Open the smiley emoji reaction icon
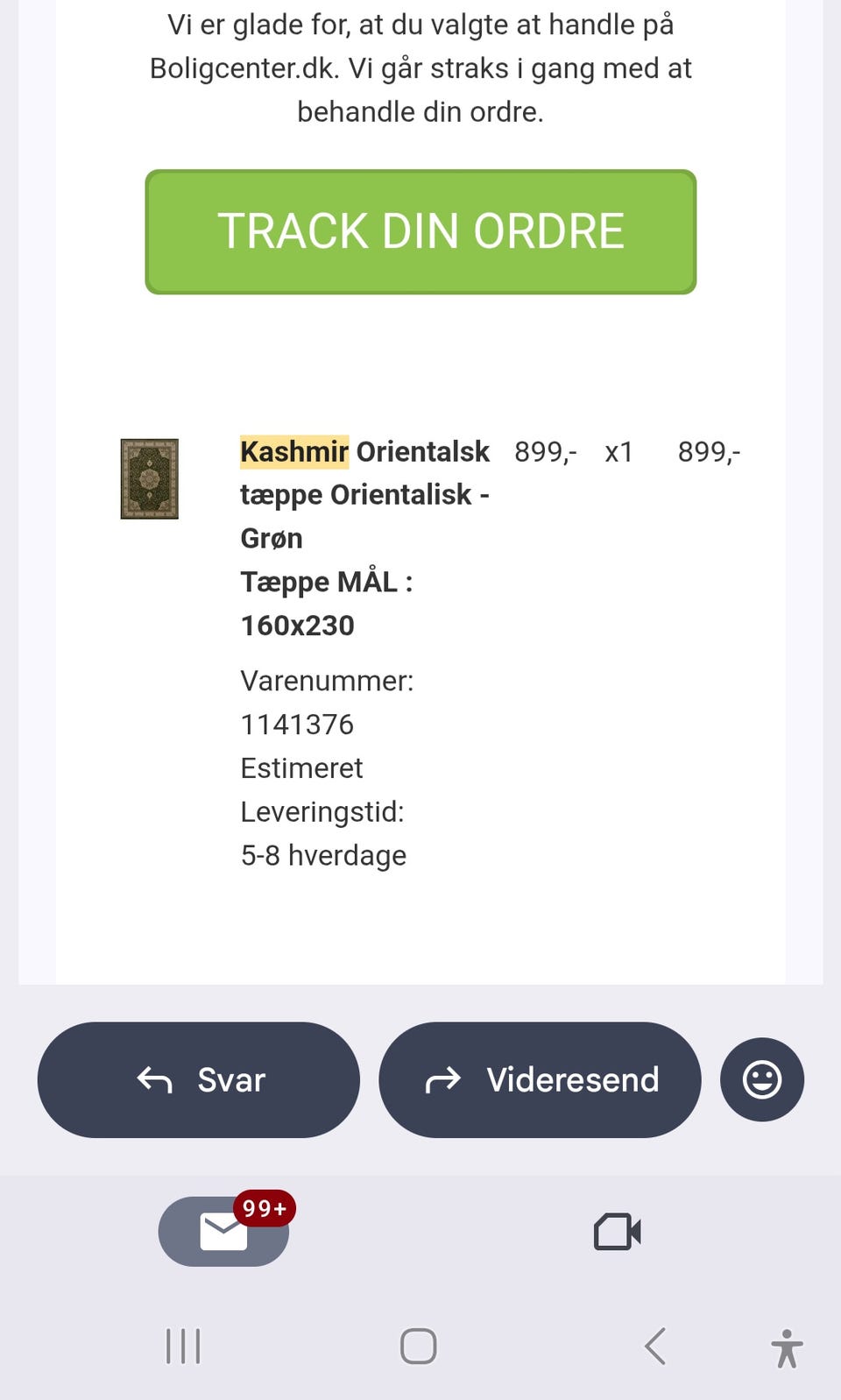The height and width of the screenshot is (1400, 841). point(761,1080)
